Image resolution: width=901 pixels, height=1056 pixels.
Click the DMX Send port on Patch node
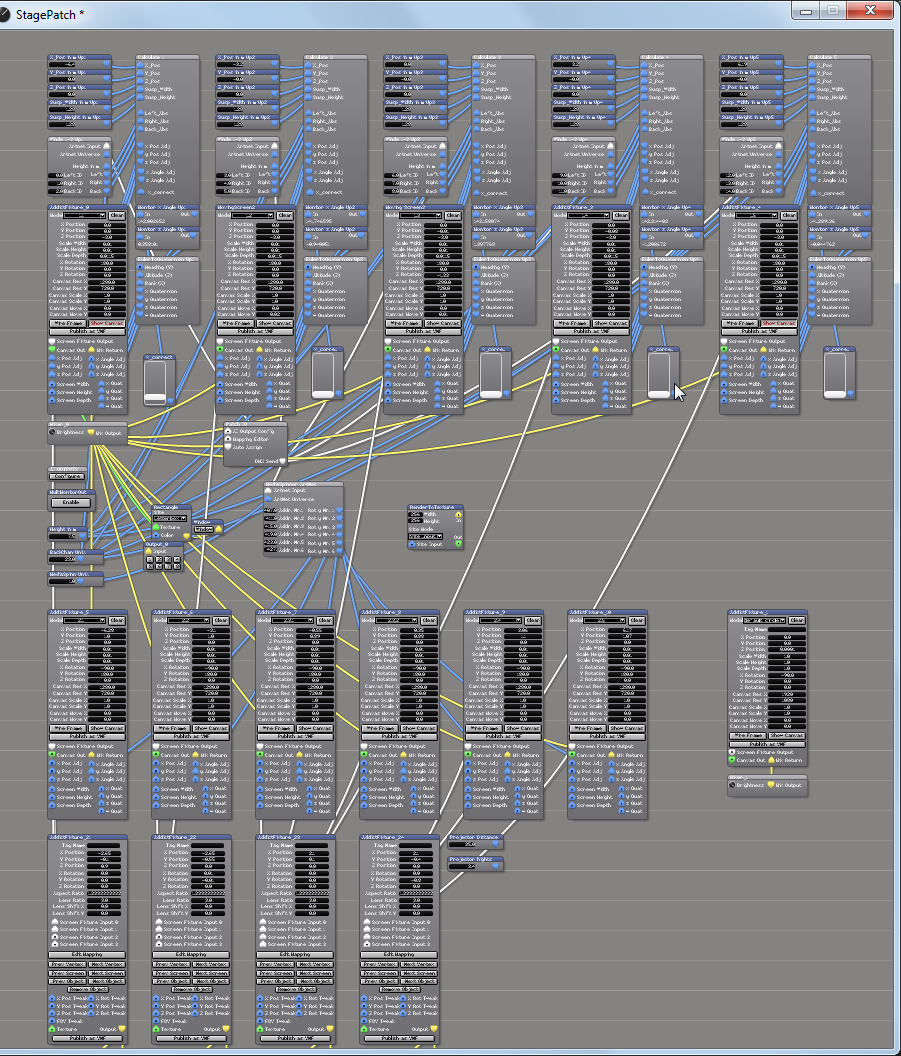(283, 461)
